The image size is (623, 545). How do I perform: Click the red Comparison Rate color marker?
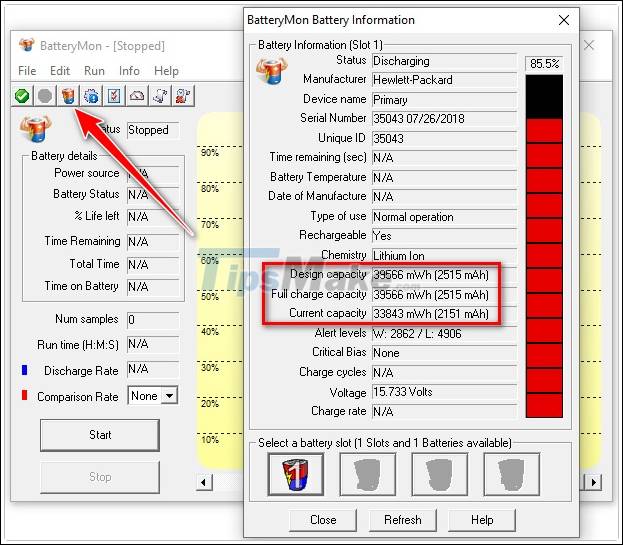point(25,395)
